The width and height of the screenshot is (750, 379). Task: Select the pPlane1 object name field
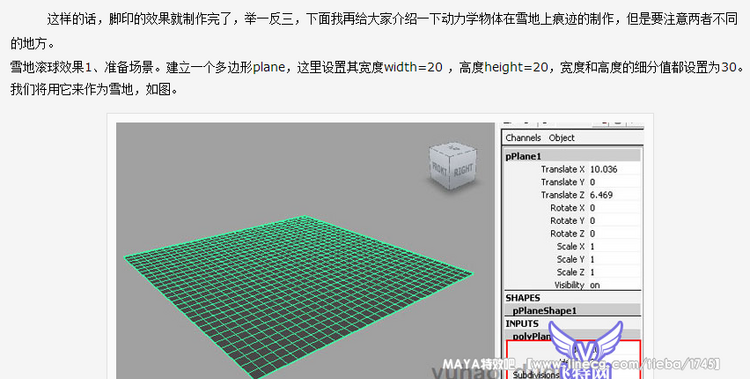pos(573,156)
